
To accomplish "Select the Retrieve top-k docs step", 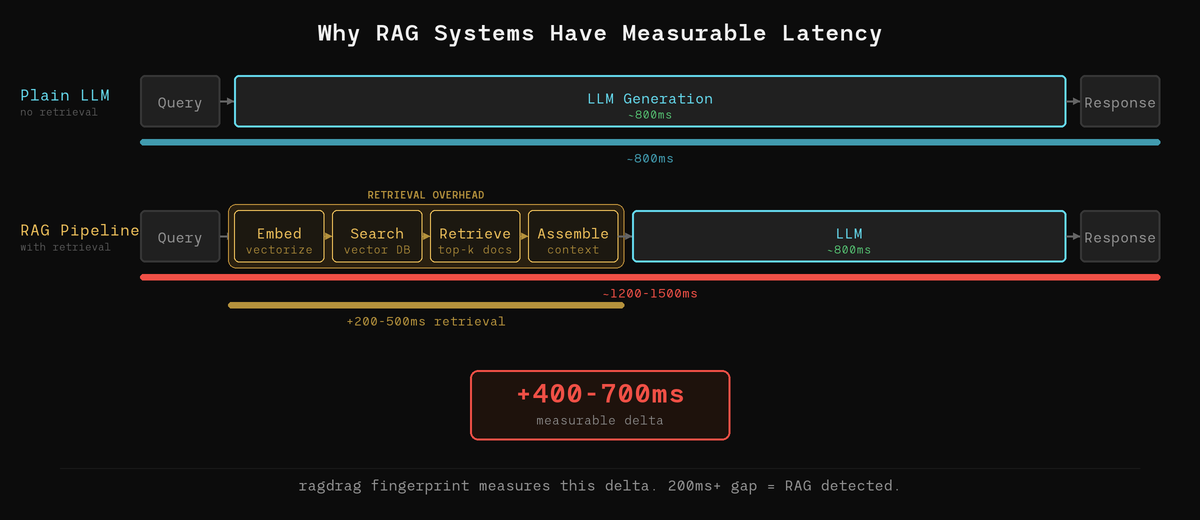I will [x=475, y=237].
